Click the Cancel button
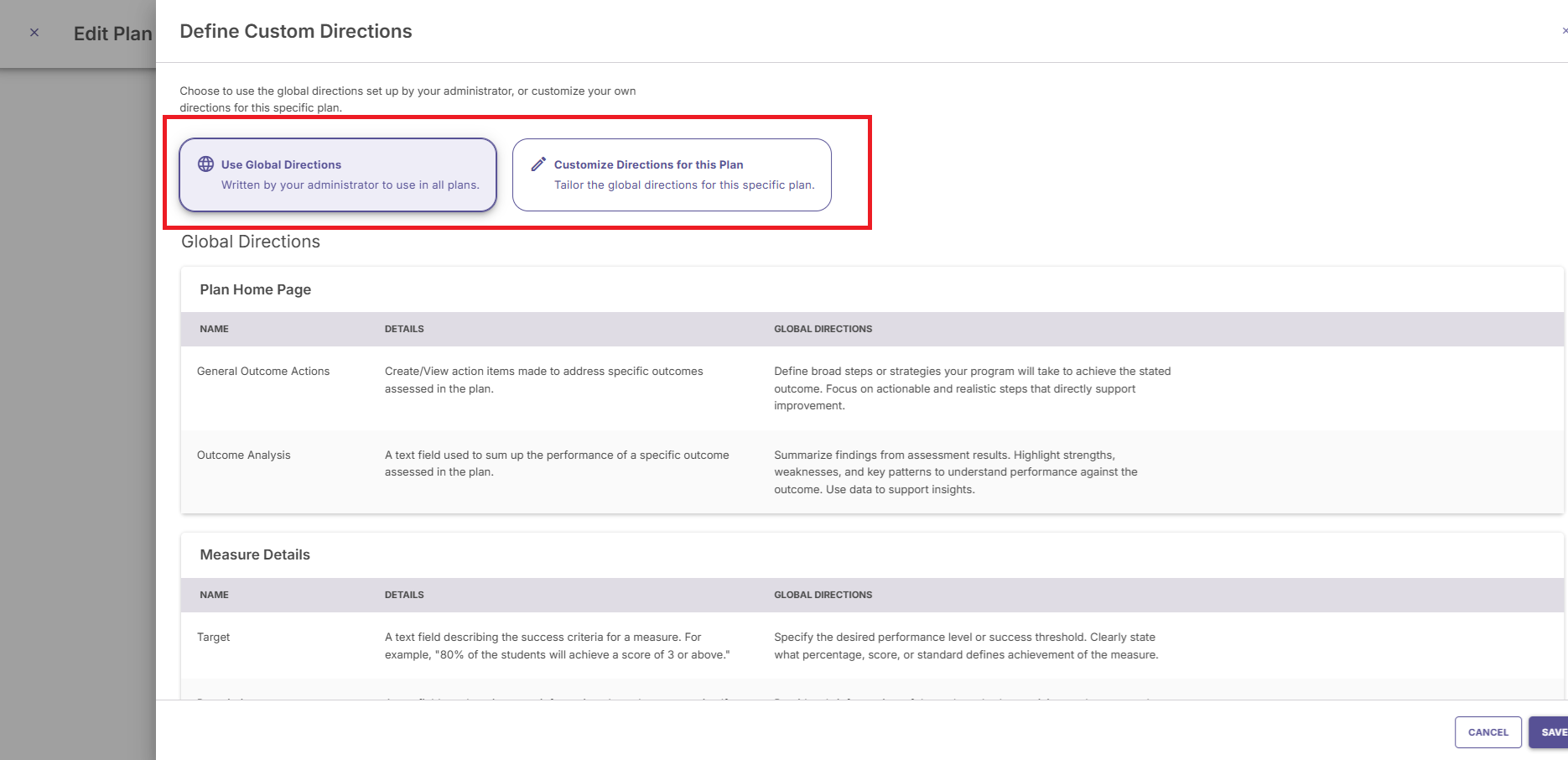 (x=1488, y=732)
